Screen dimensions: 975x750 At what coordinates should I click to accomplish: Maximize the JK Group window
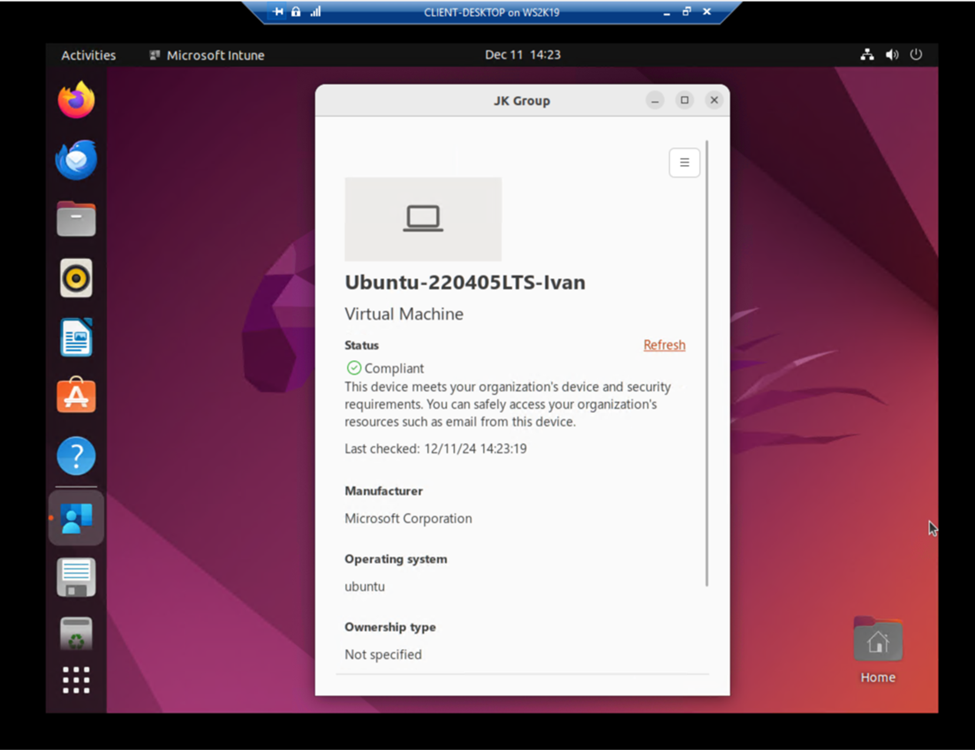point(685,100)
